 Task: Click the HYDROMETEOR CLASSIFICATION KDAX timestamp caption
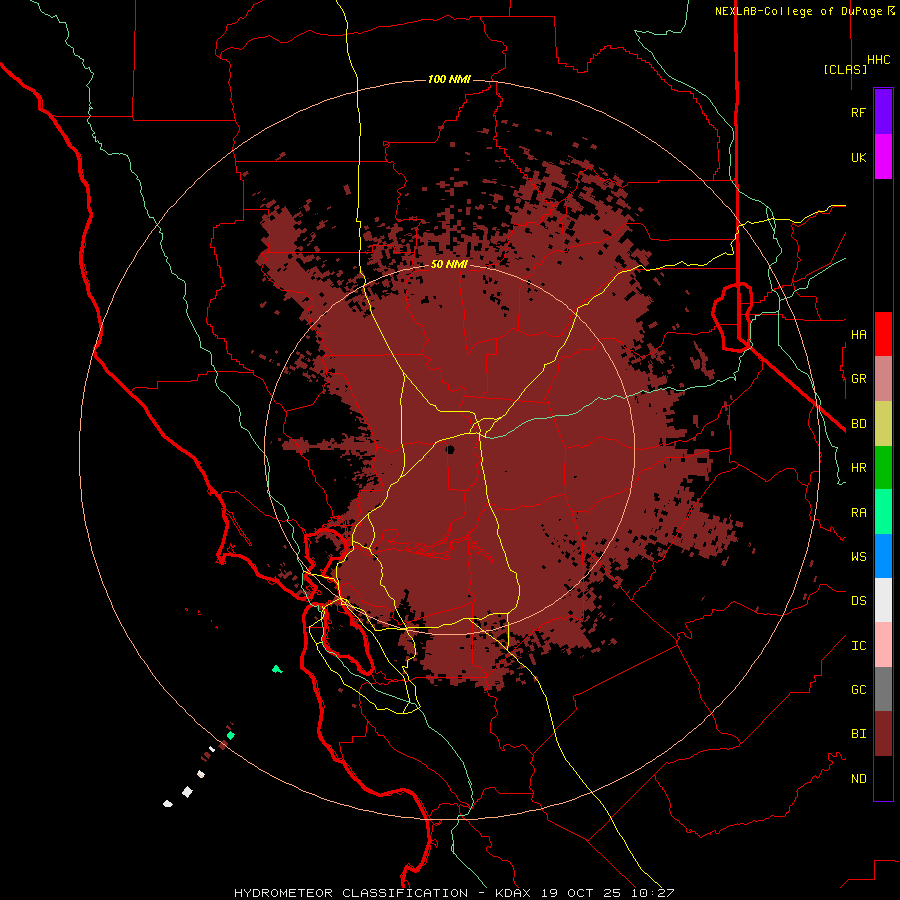[x=453, y=893]
